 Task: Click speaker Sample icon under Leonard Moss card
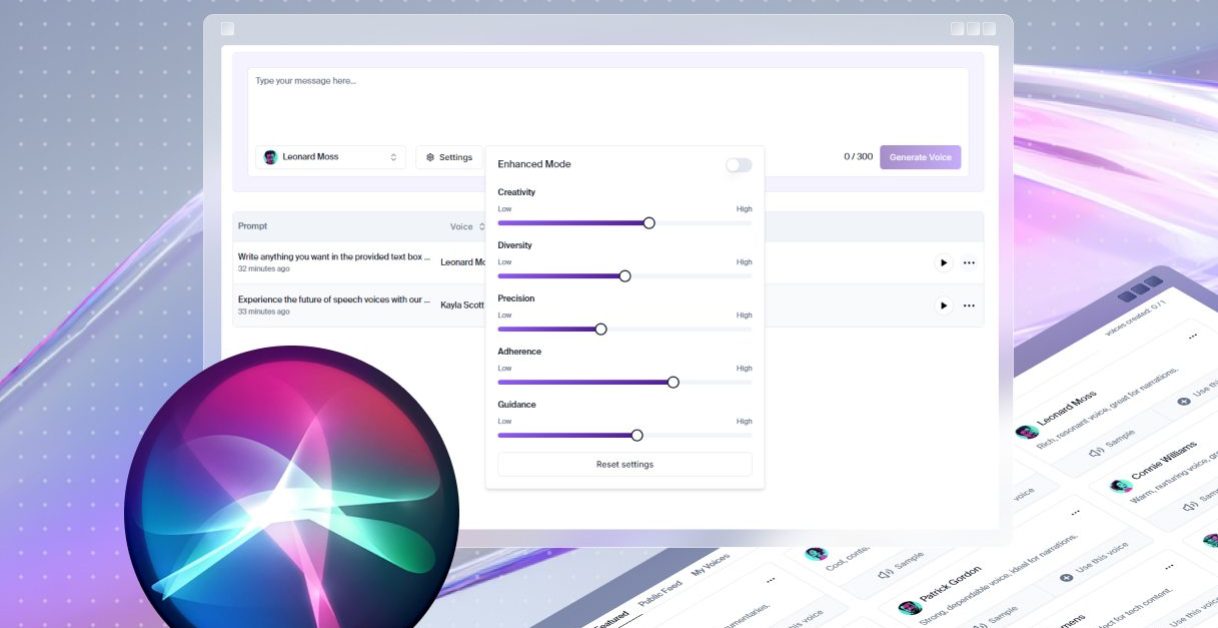1096,452
